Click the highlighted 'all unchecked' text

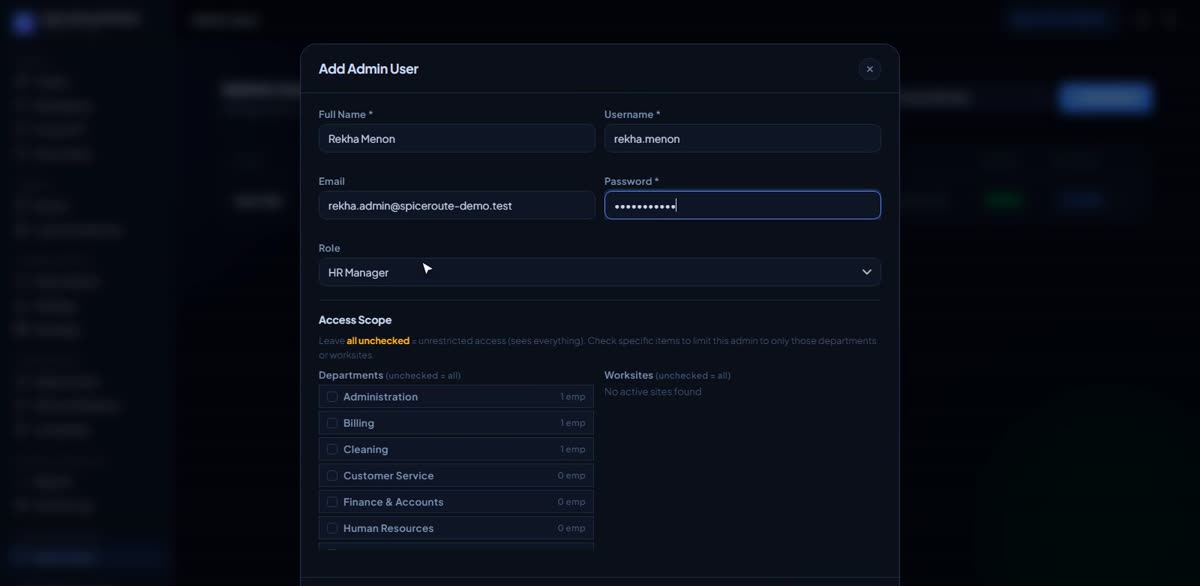pos(378,341)
